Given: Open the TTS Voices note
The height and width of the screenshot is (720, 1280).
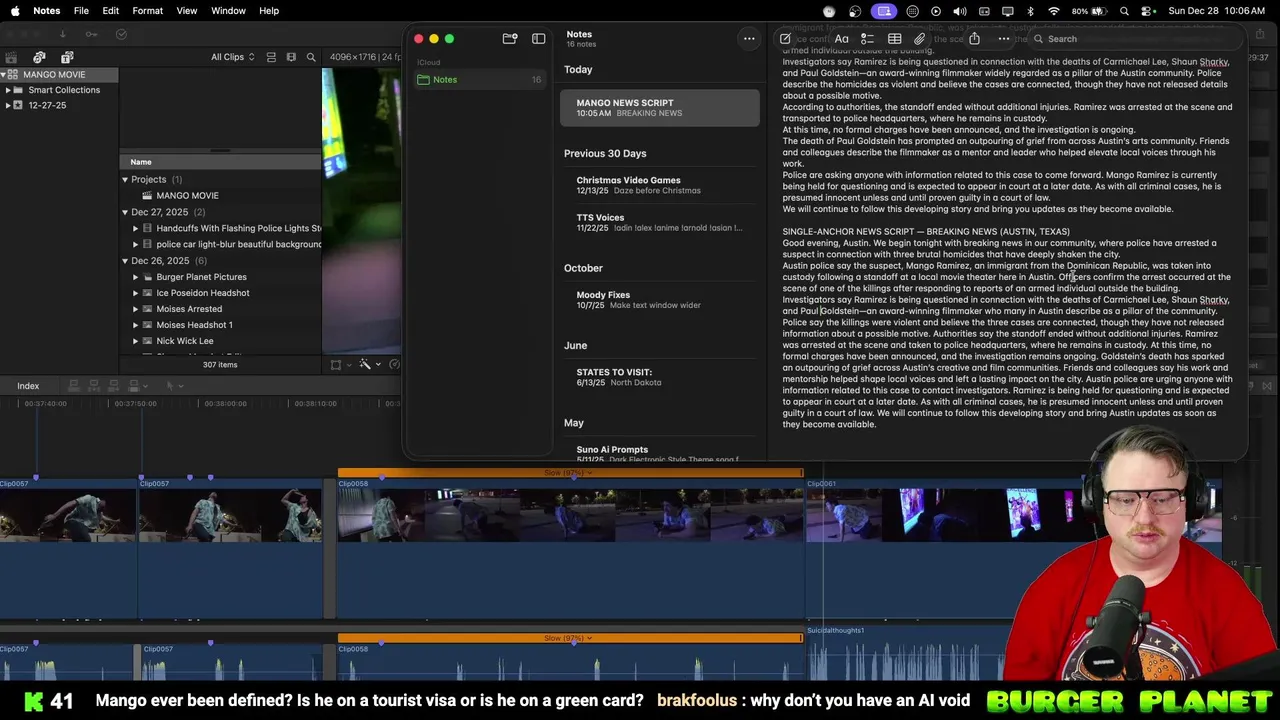Looking at the screenshot, I should click(x=660, y=222).
